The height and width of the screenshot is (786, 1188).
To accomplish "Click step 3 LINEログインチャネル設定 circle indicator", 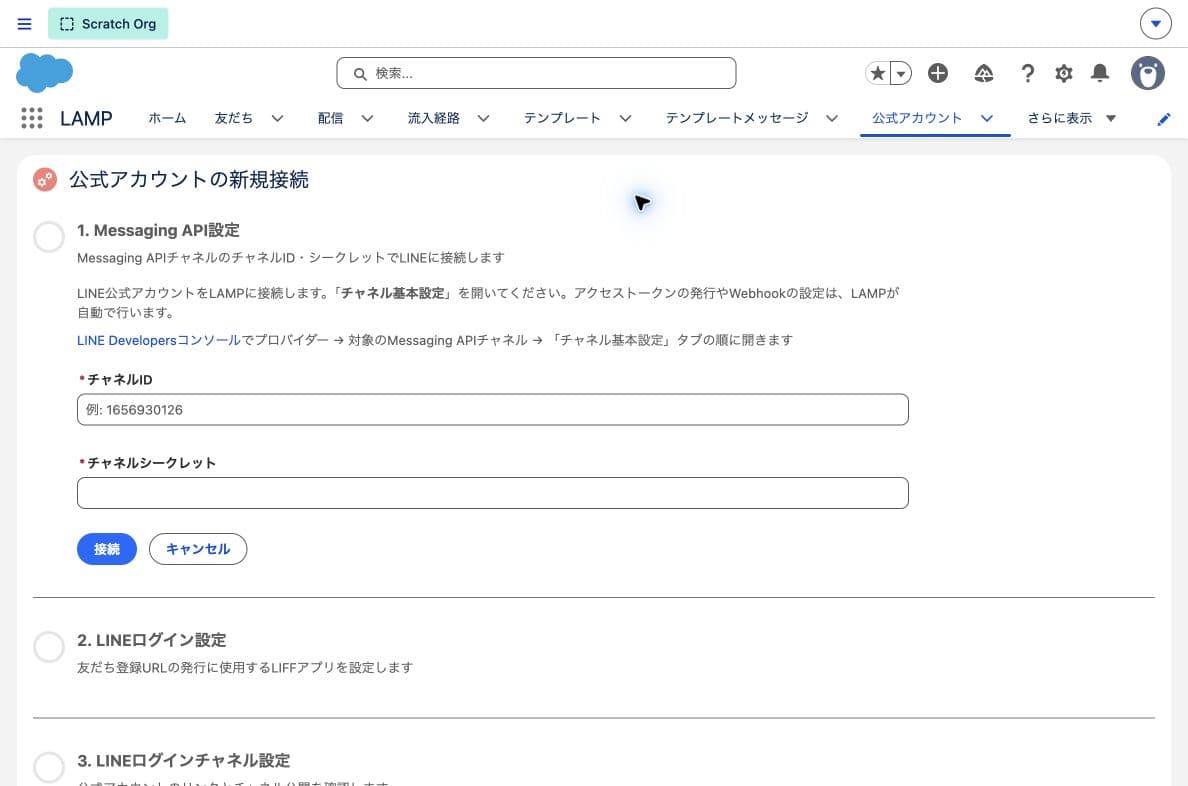I will 48,767.
